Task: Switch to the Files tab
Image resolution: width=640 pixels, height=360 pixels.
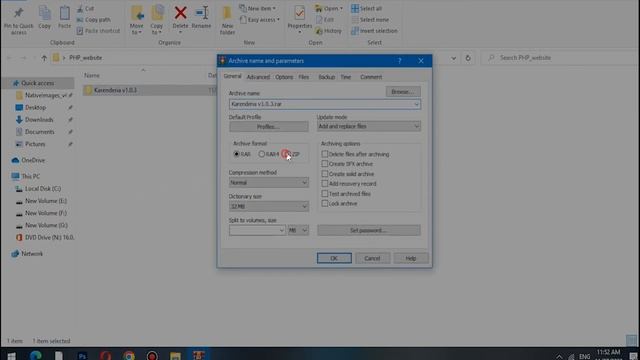Action: coord(303,77)
